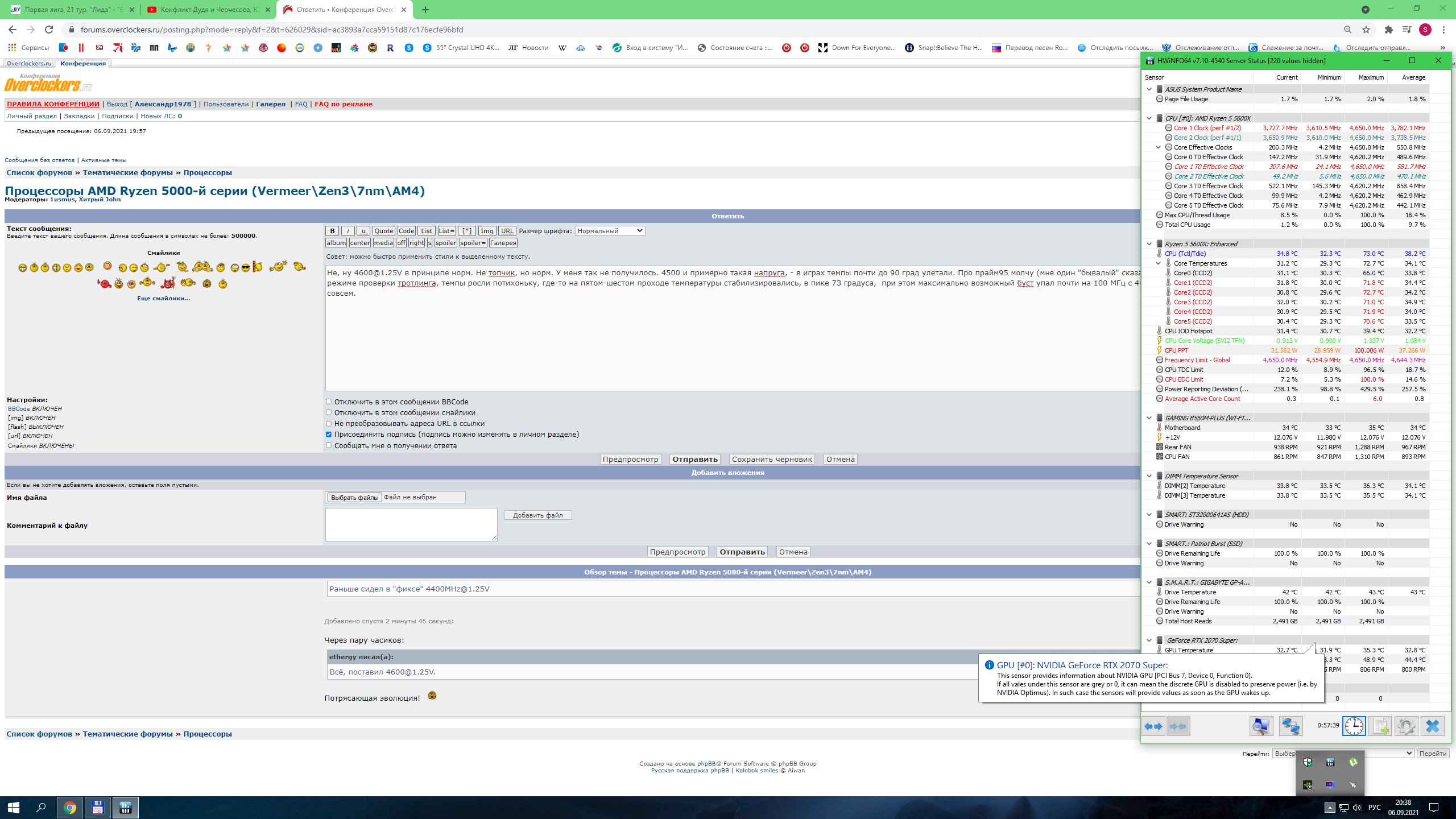Click the remote monitoring network computers icon
This screenshot has width=1456, height=819.
(x=1290, y=726)
